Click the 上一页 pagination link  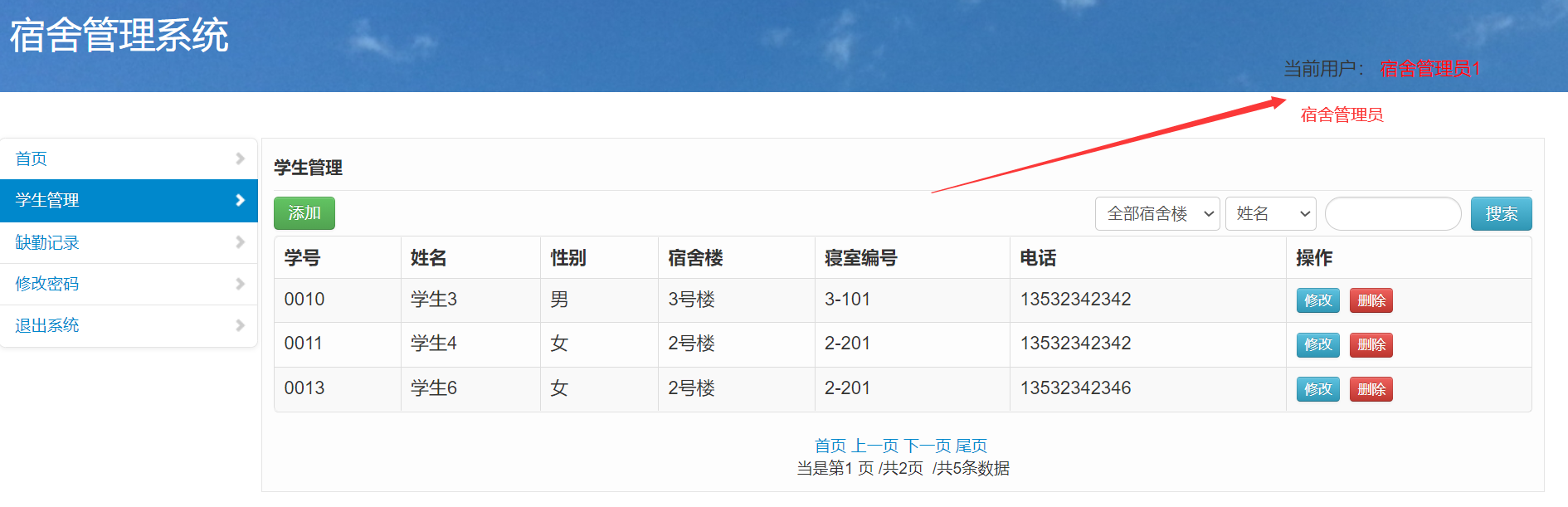(x=875, y=446)
